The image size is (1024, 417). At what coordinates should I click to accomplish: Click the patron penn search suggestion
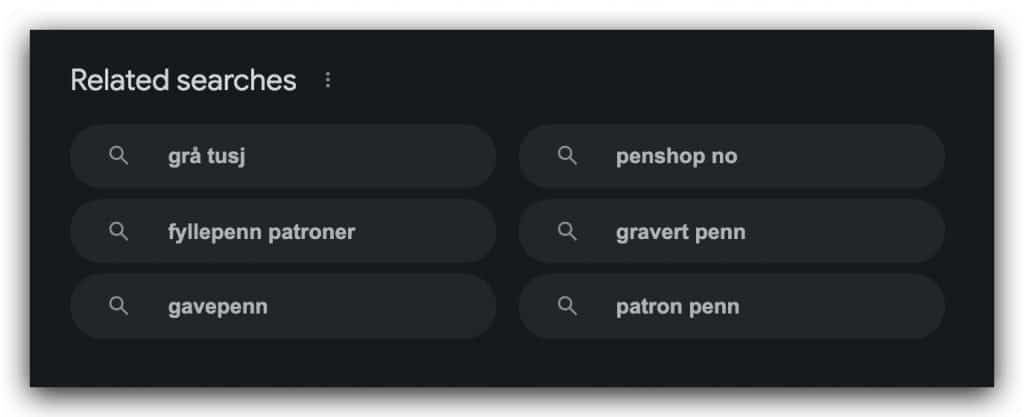point(677,307)
